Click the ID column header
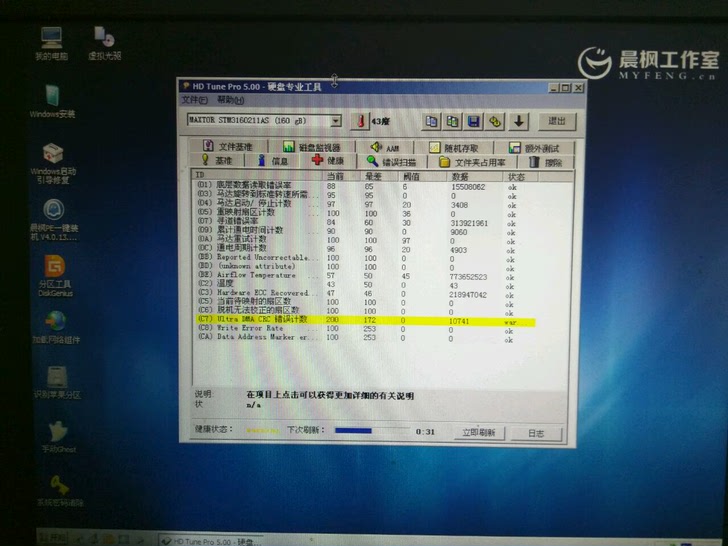This screenshot has height=546, width=728. coord(257,175)
